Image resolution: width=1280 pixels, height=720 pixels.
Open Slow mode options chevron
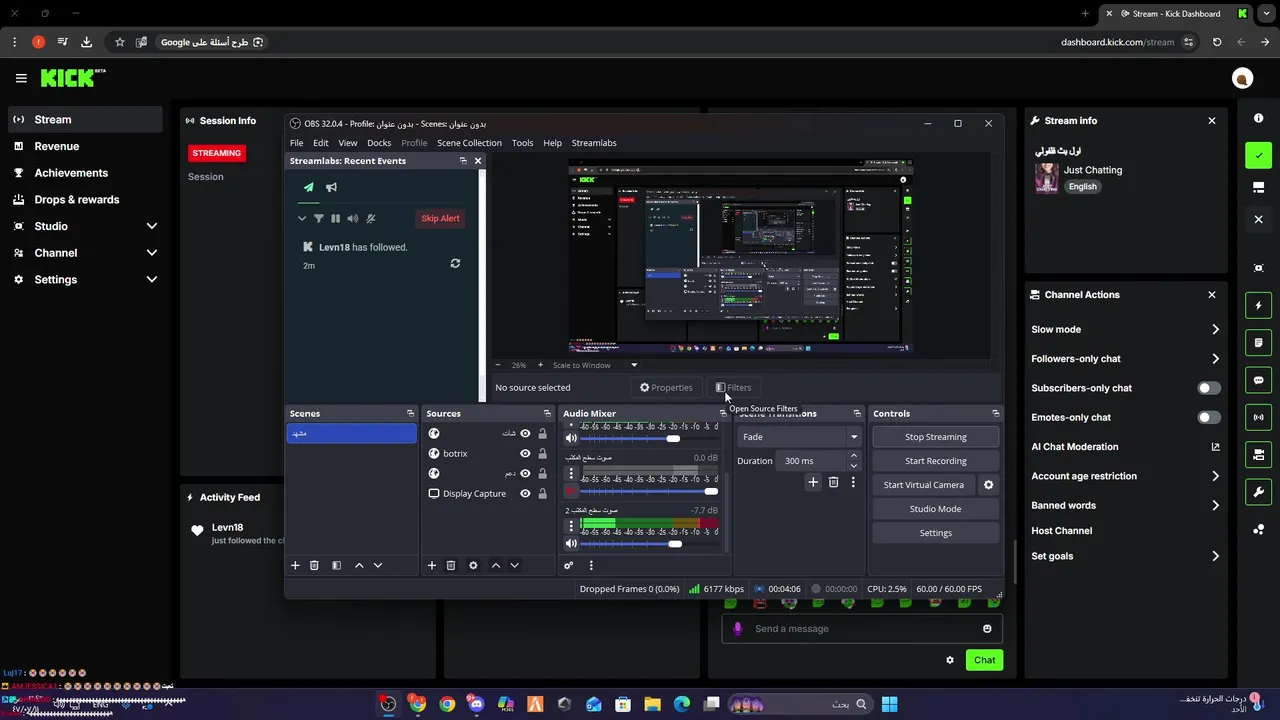1215,329
